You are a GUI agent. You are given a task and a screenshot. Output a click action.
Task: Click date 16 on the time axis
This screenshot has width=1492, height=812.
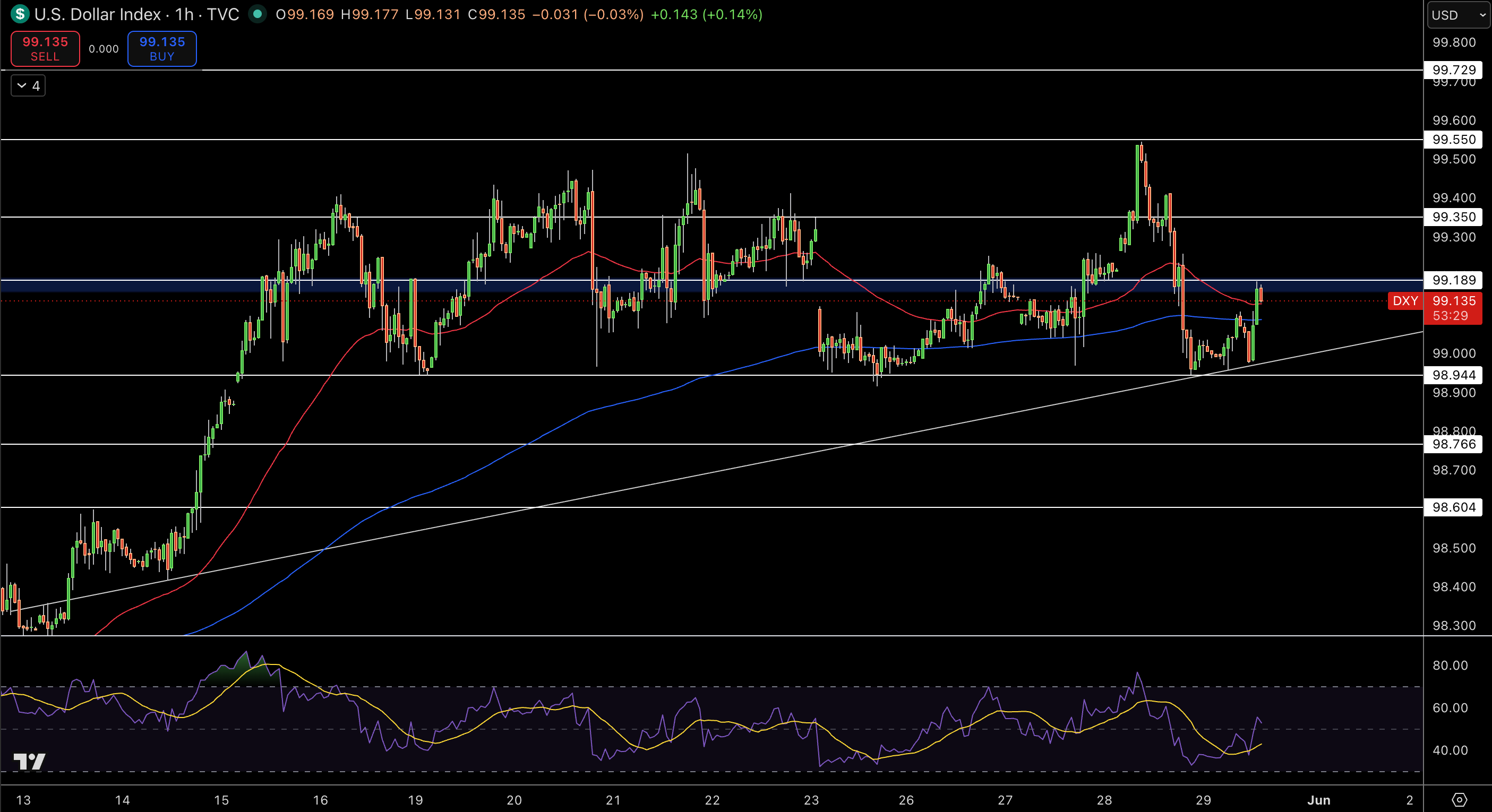point(320,800)
